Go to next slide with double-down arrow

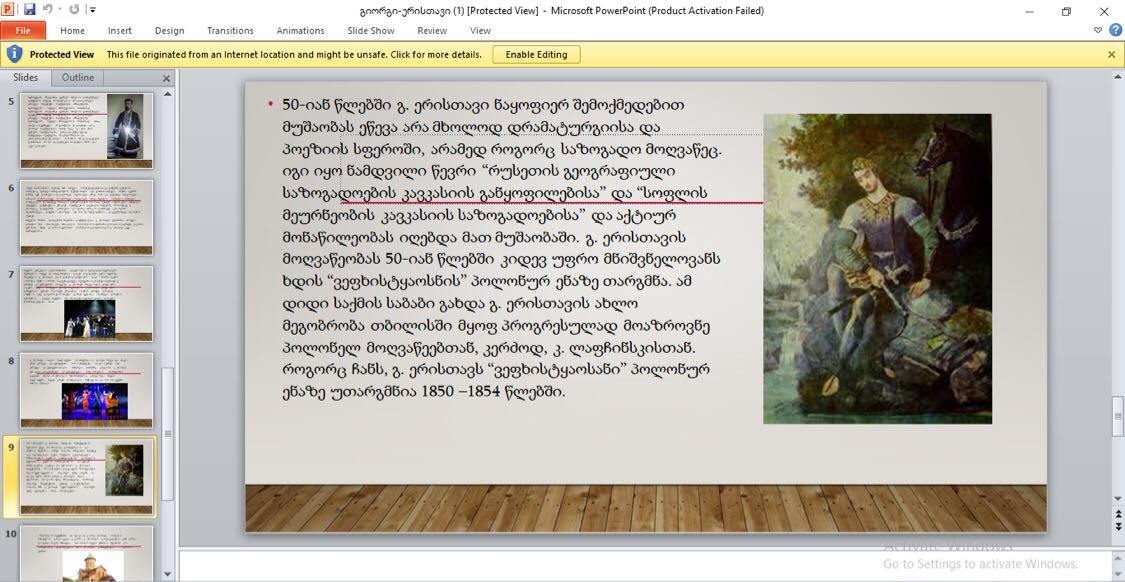(x=1118, y=529)
